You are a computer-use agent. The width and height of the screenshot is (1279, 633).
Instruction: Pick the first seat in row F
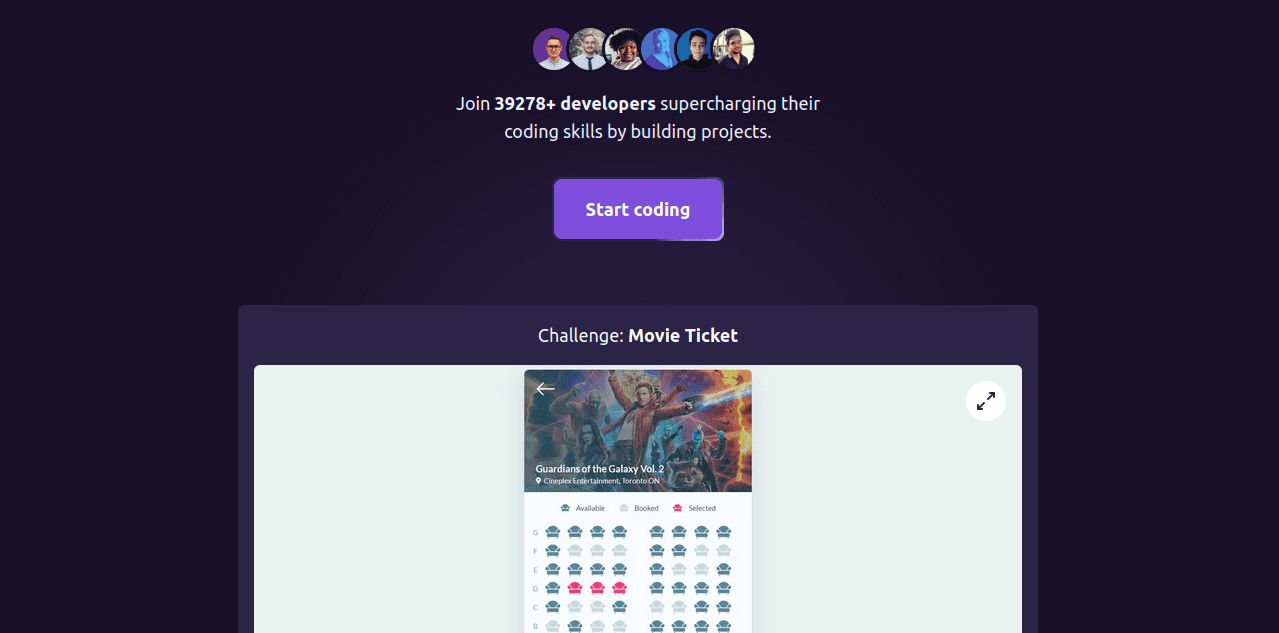click(553, 551)
